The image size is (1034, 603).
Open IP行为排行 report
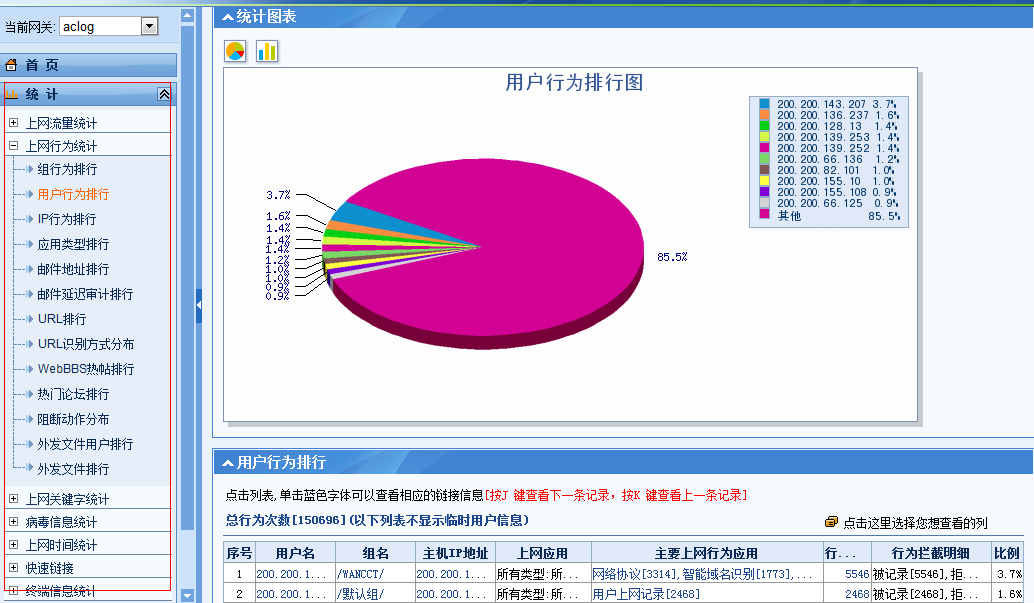pos(67,219)
